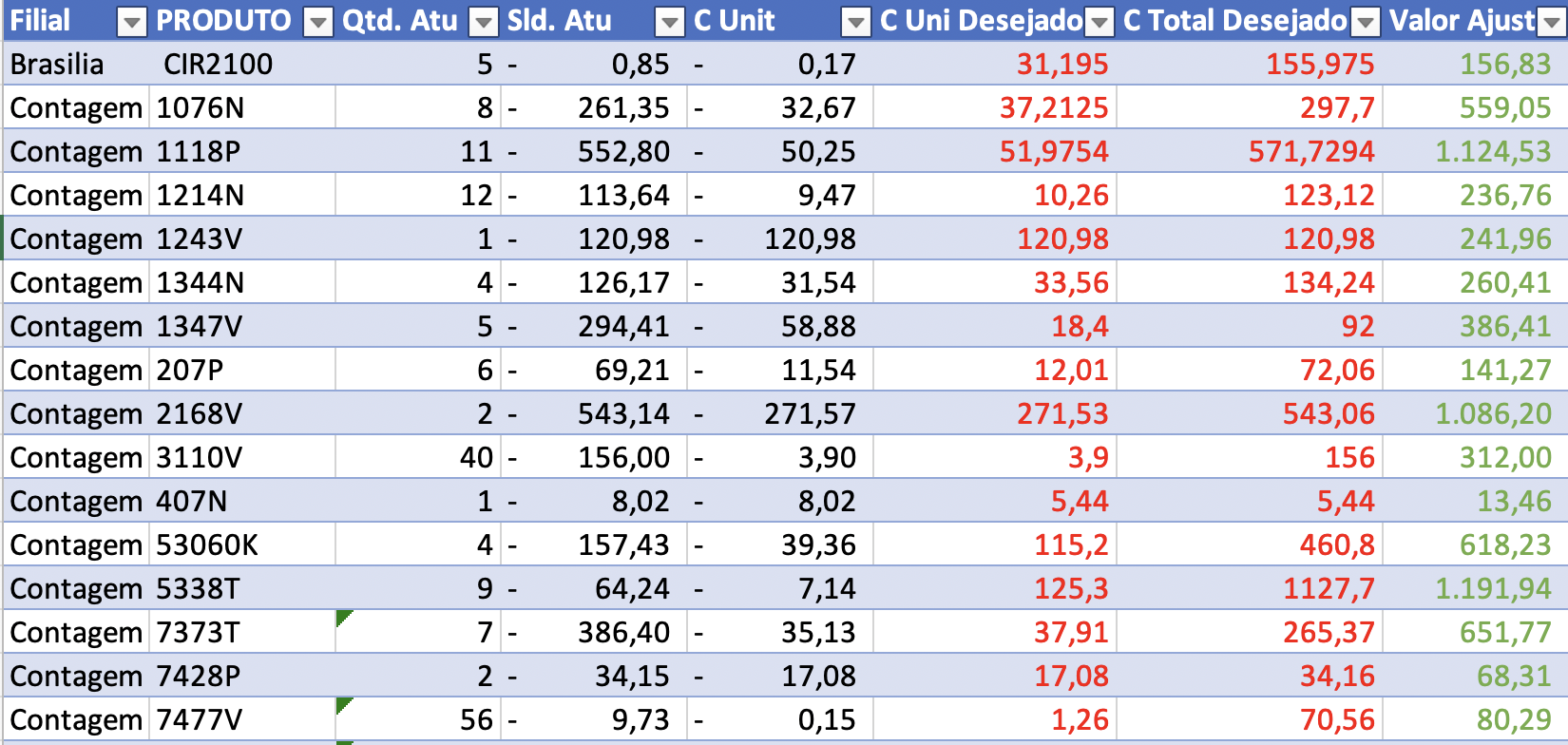Open the Valor Ajust filter dropdown
The height and width of the screenshot is (745, 1568).
point(1551,22)
